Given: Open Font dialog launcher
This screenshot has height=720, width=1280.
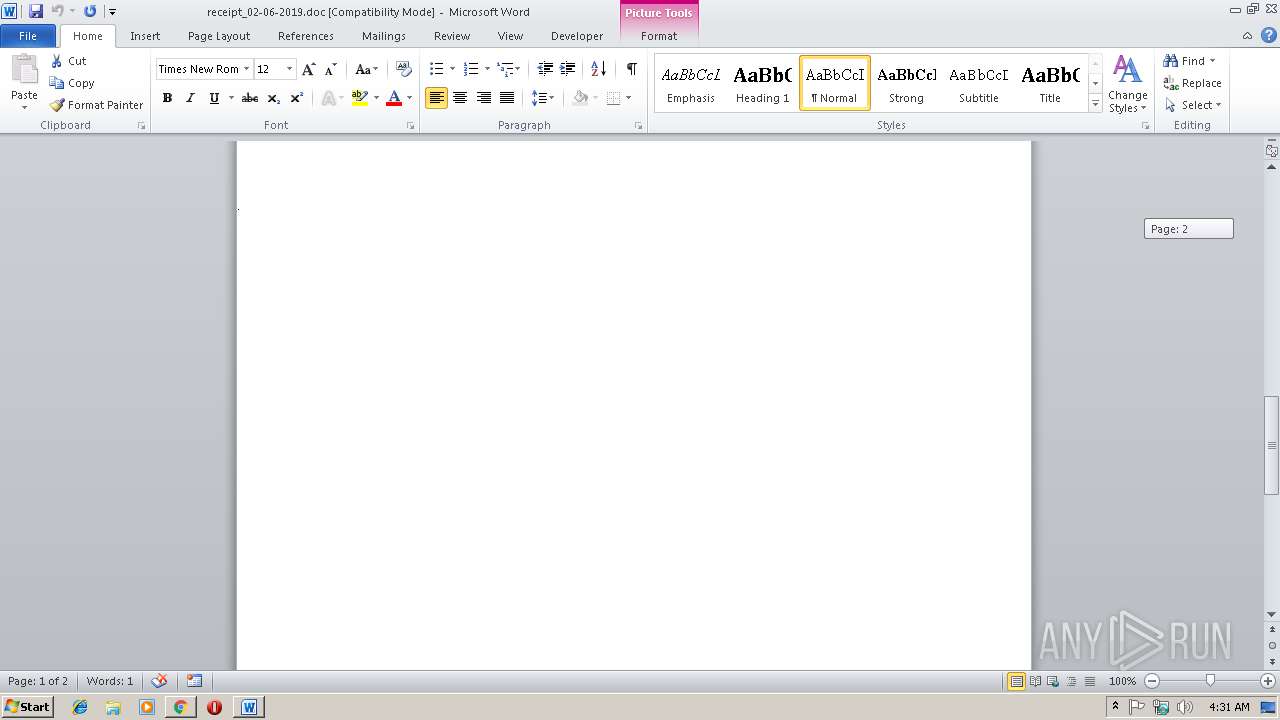Looking at the screenshot, I should tap(411, 126).
